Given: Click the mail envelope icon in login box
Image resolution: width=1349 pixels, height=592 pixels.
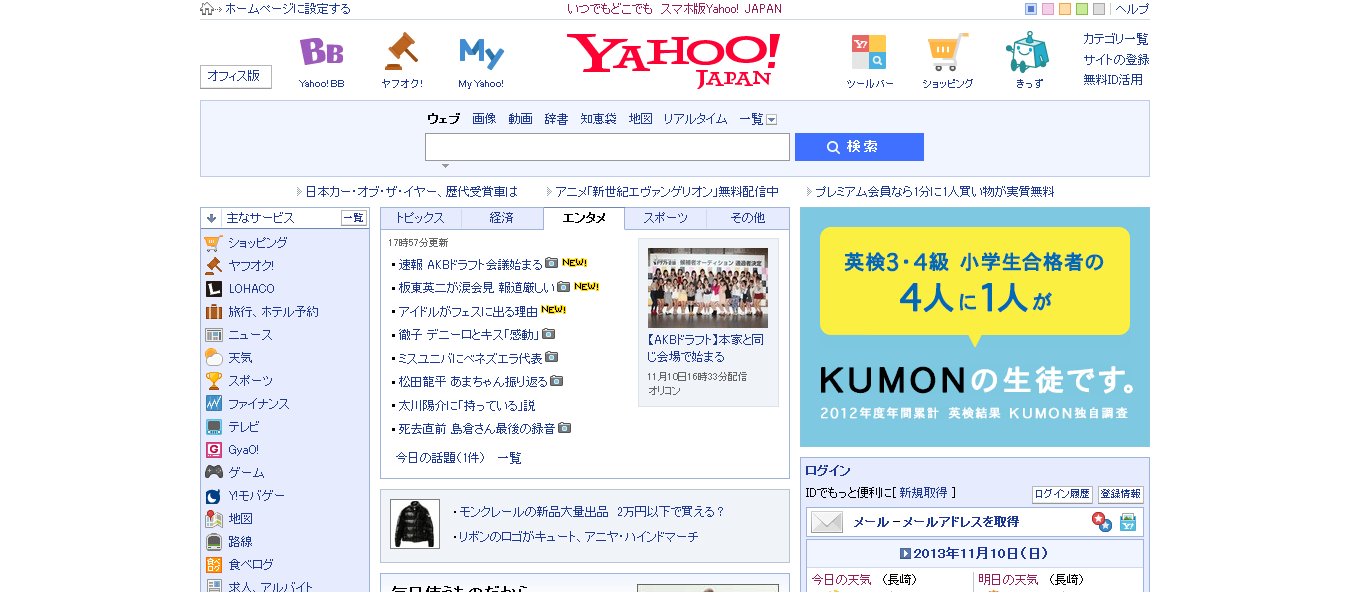Looking at the screenshot, I should pyautogui.click(x=827, y=522).
